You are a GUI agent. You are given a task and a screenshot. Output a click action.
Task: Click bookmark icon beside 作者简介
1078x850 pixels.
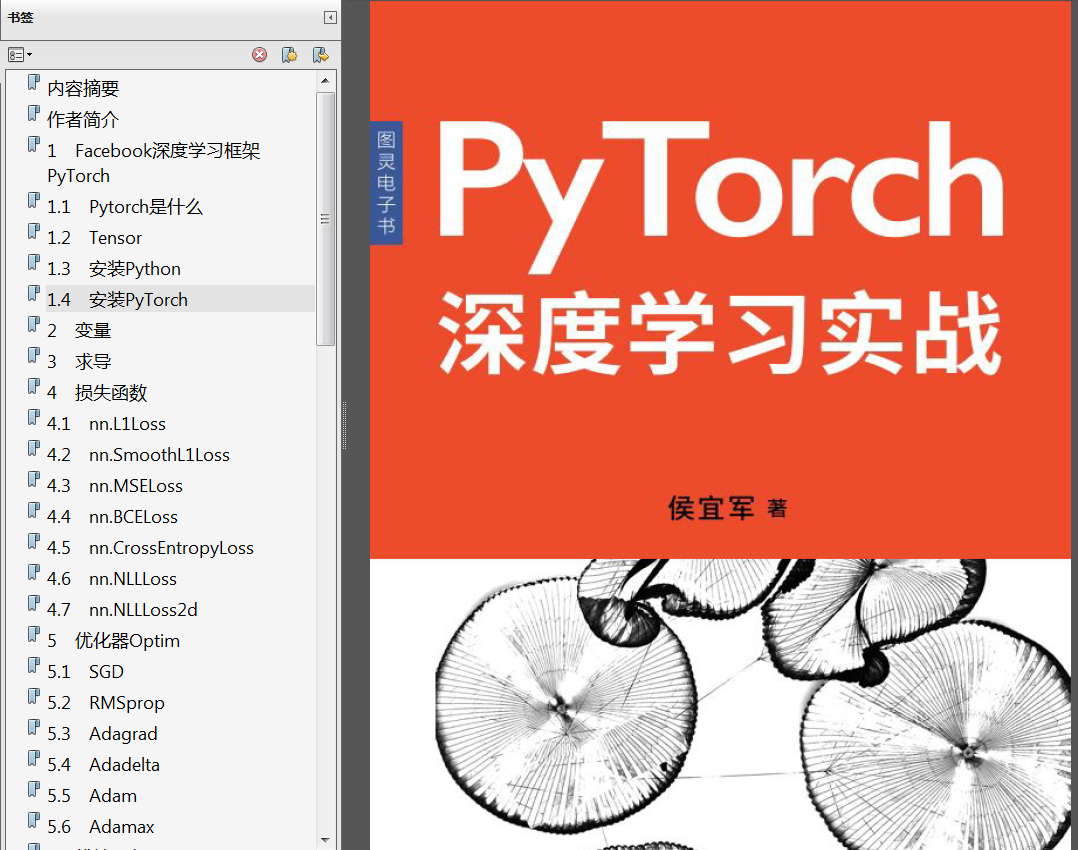point(34,113)
